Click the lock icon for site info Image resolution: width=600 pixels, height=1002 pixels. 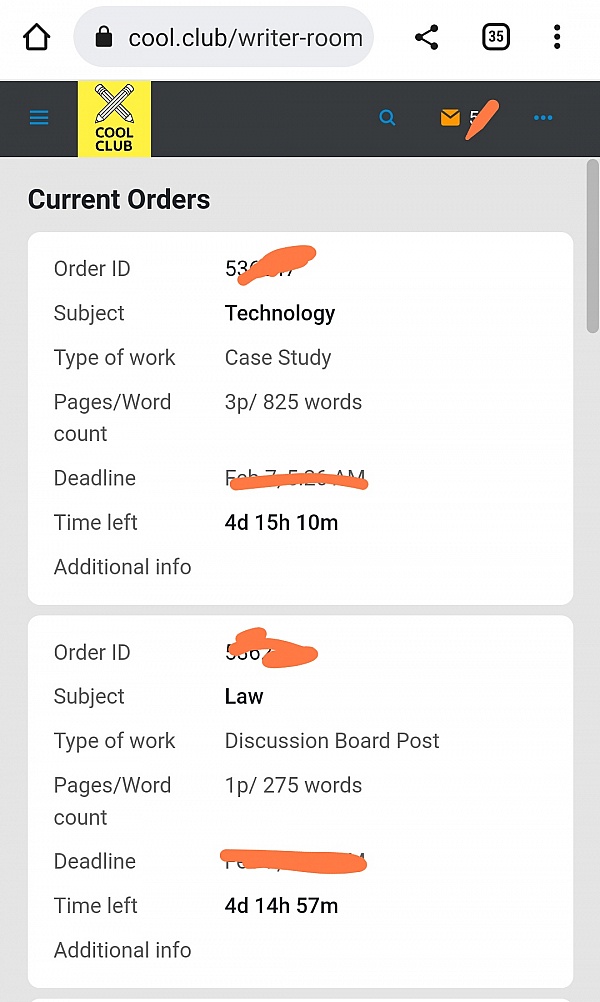tap(104, 38)
